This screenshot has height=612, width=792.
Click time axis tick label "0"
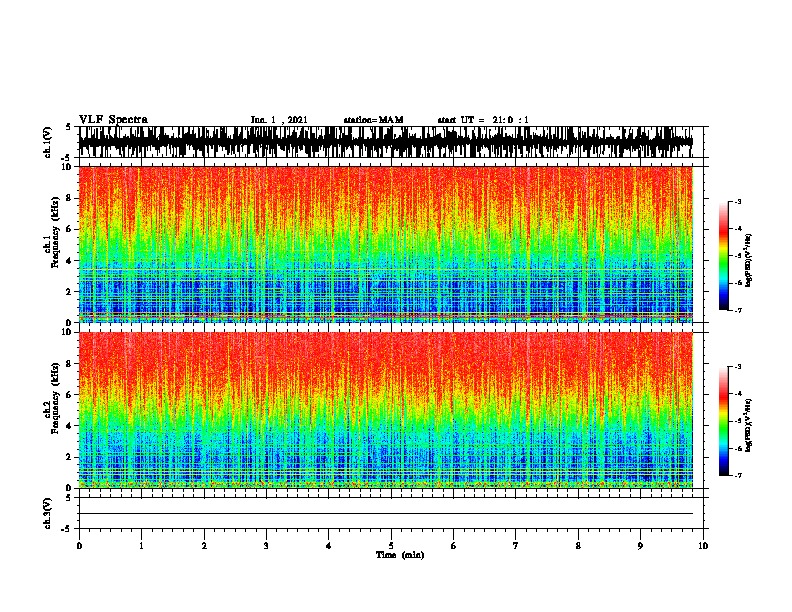point(79,546)
